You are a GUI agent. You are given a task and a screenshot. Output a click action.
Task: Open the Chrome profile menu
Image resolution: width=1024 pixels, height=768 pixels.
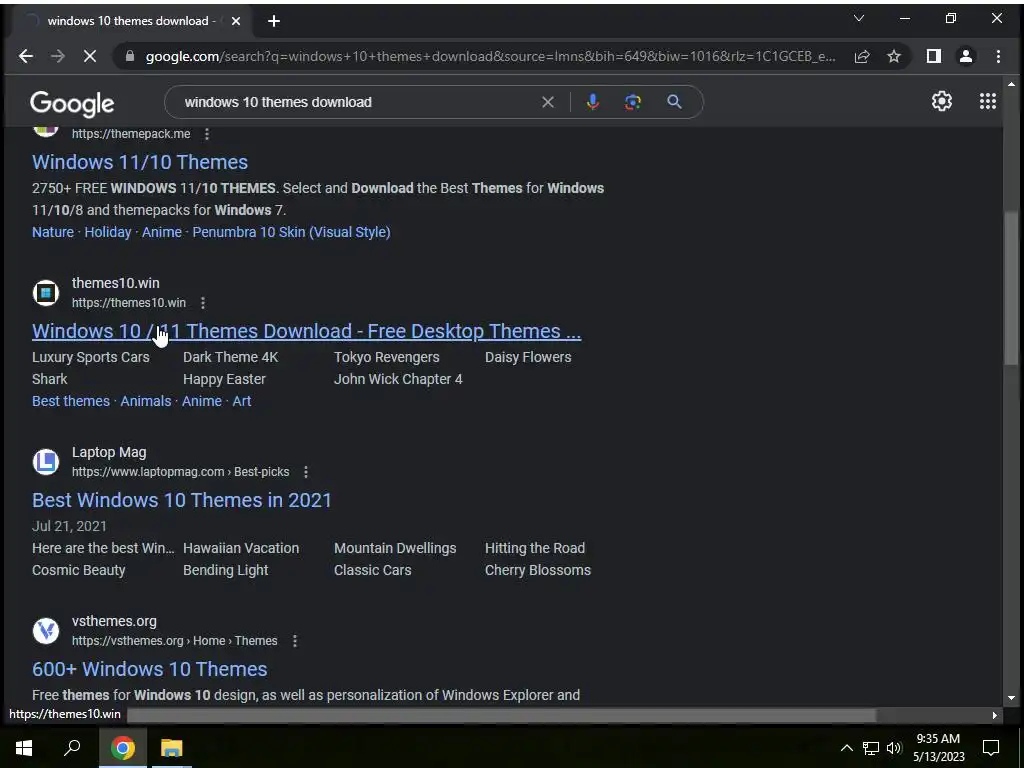pyautogui.click(x=966, y=56)
